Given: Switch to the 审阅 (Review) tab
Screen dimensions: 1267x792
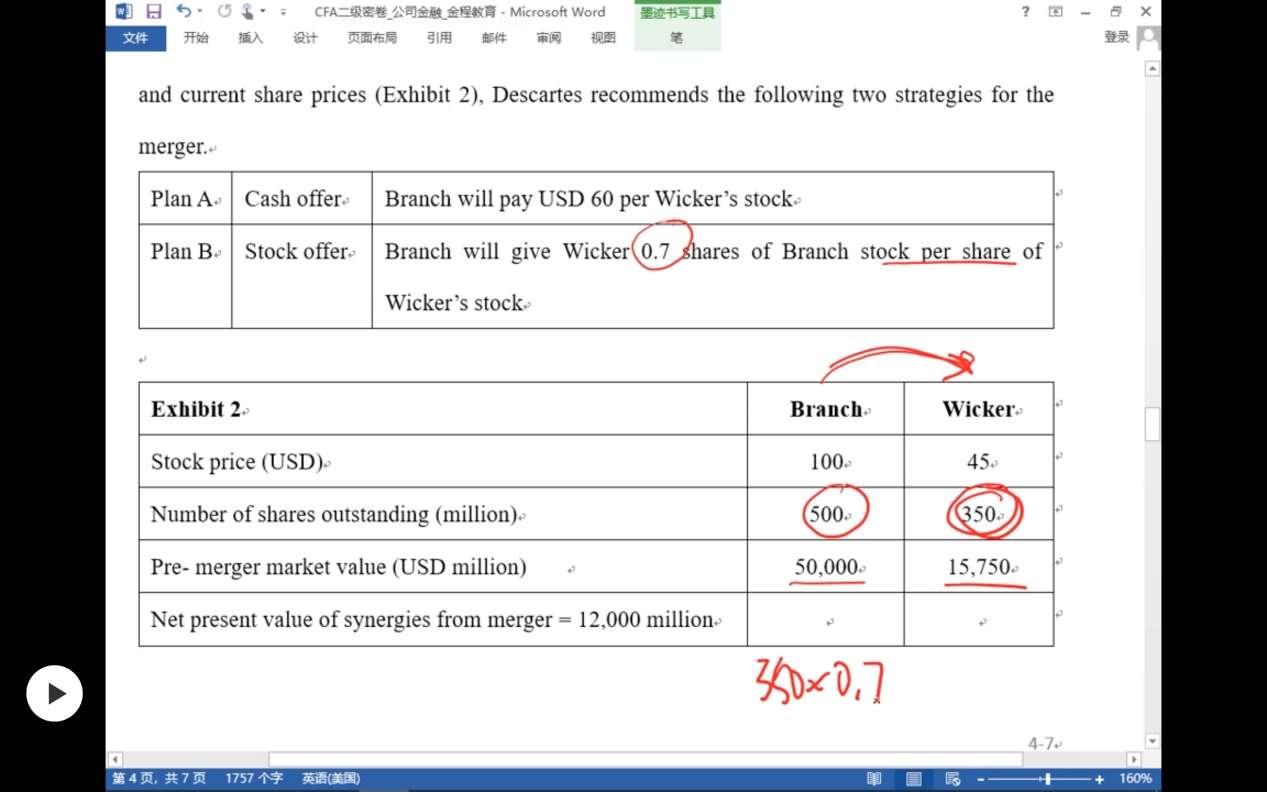Looking at the screenshot, I should pyautogui.click(x=548, y=38).
